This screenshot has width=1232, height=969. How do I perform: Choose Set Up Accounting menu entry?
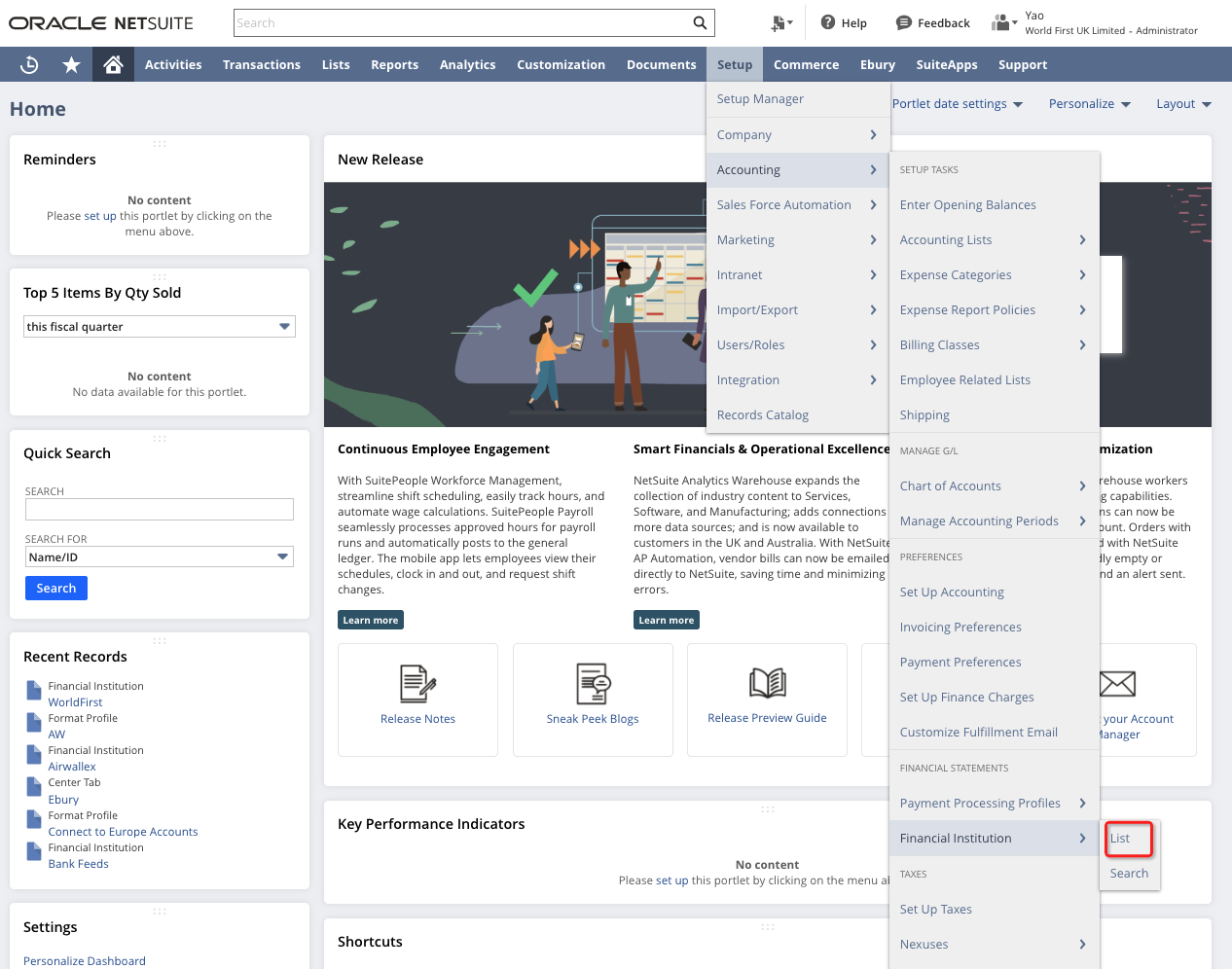(x=952, y=592)
